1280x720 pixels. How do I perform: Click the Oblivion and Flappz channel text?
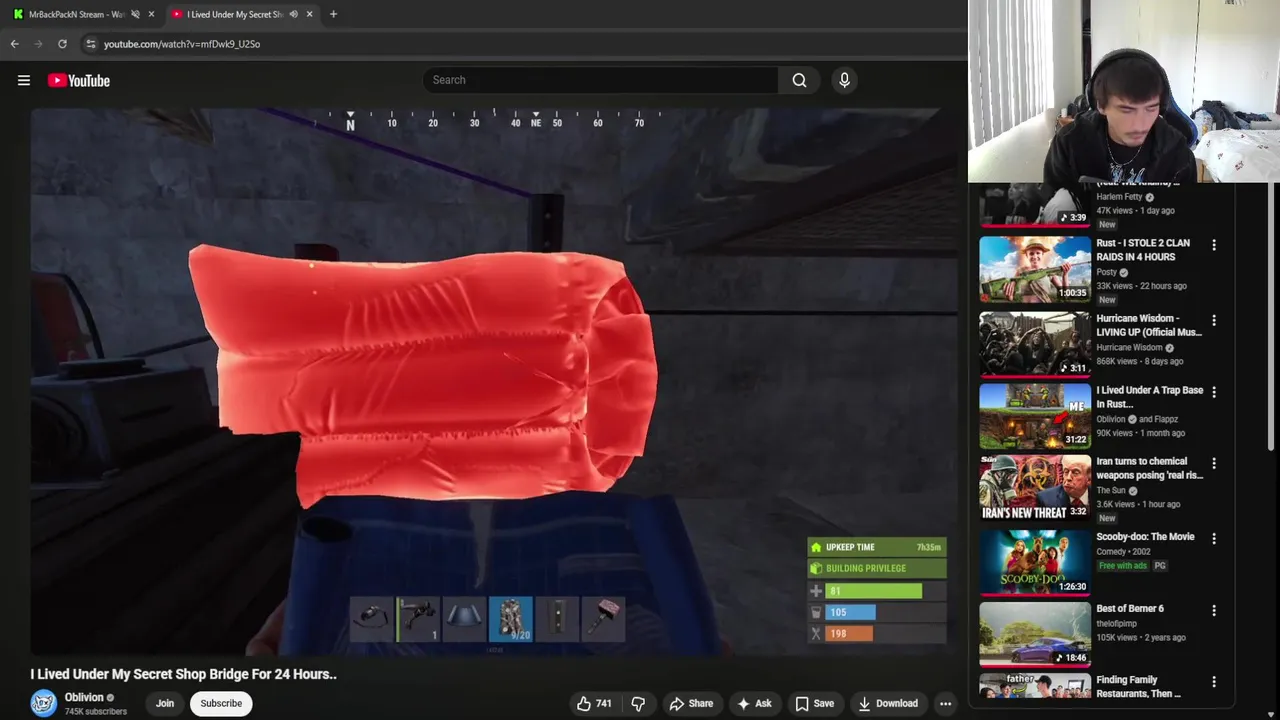pos(1137,419)
